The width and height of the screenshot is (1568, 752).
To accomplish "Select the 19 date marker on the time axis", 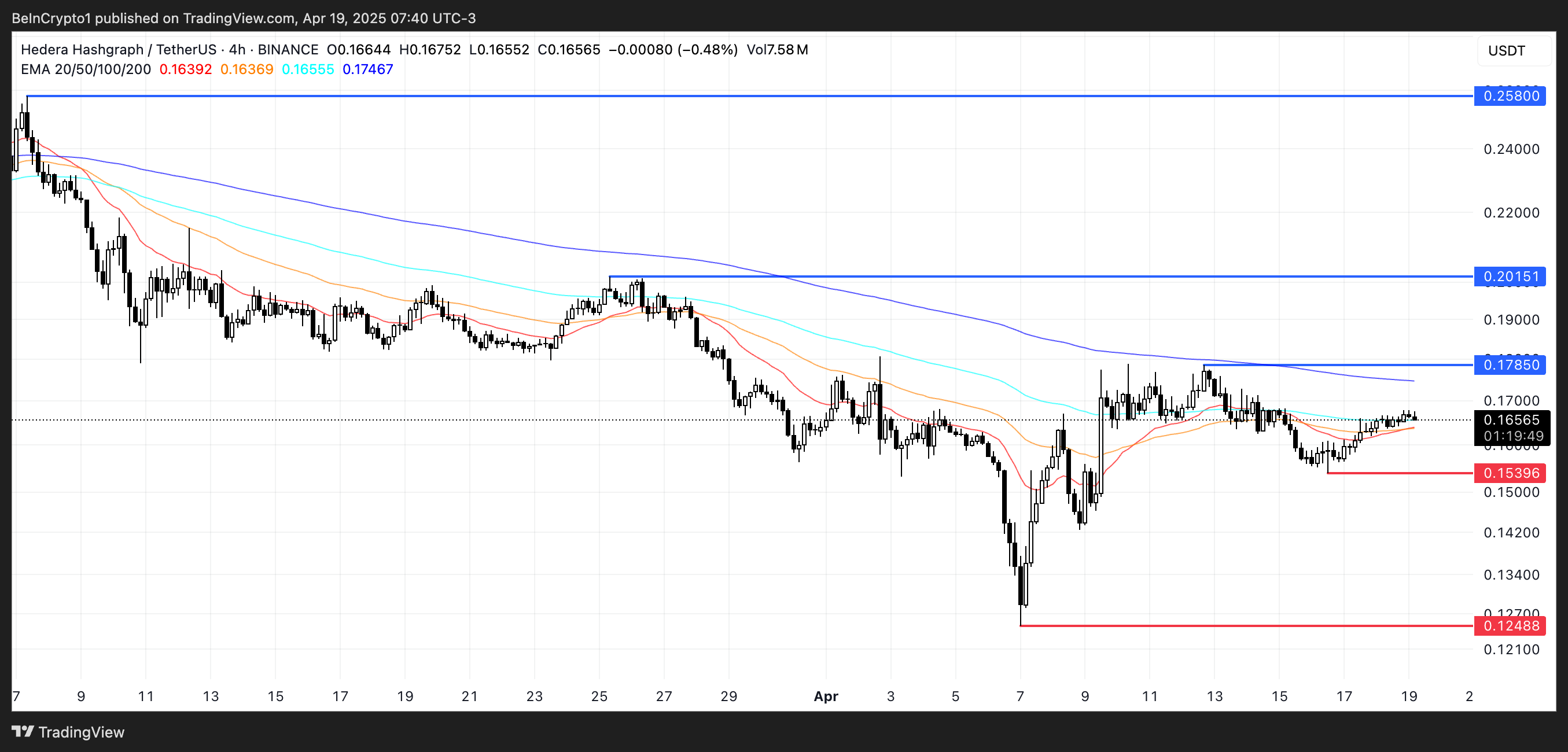I will pos(1408,696).
